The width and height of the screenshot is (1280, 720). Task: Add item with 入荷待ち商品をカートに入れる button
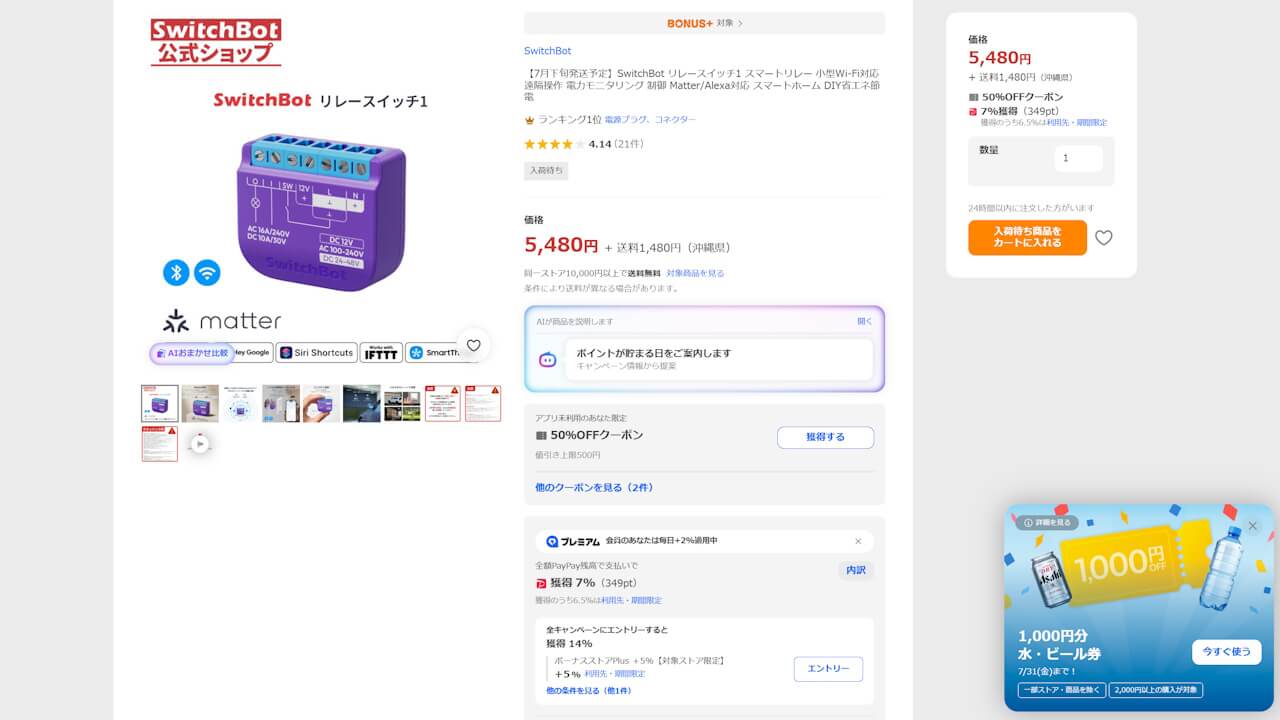(1027, 238)
